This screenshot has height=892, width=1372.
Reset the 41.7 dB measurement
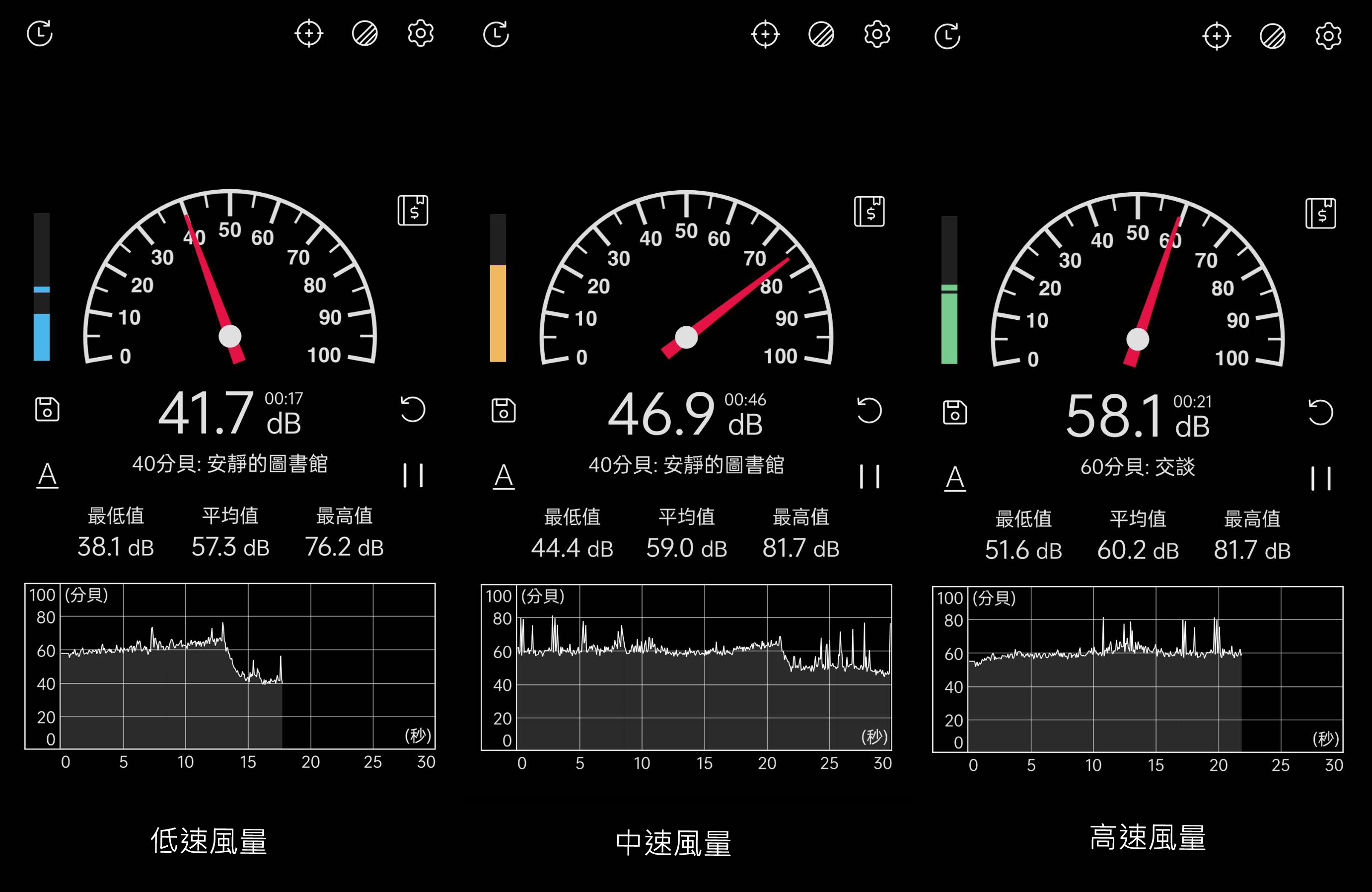[x=413, y=409]
